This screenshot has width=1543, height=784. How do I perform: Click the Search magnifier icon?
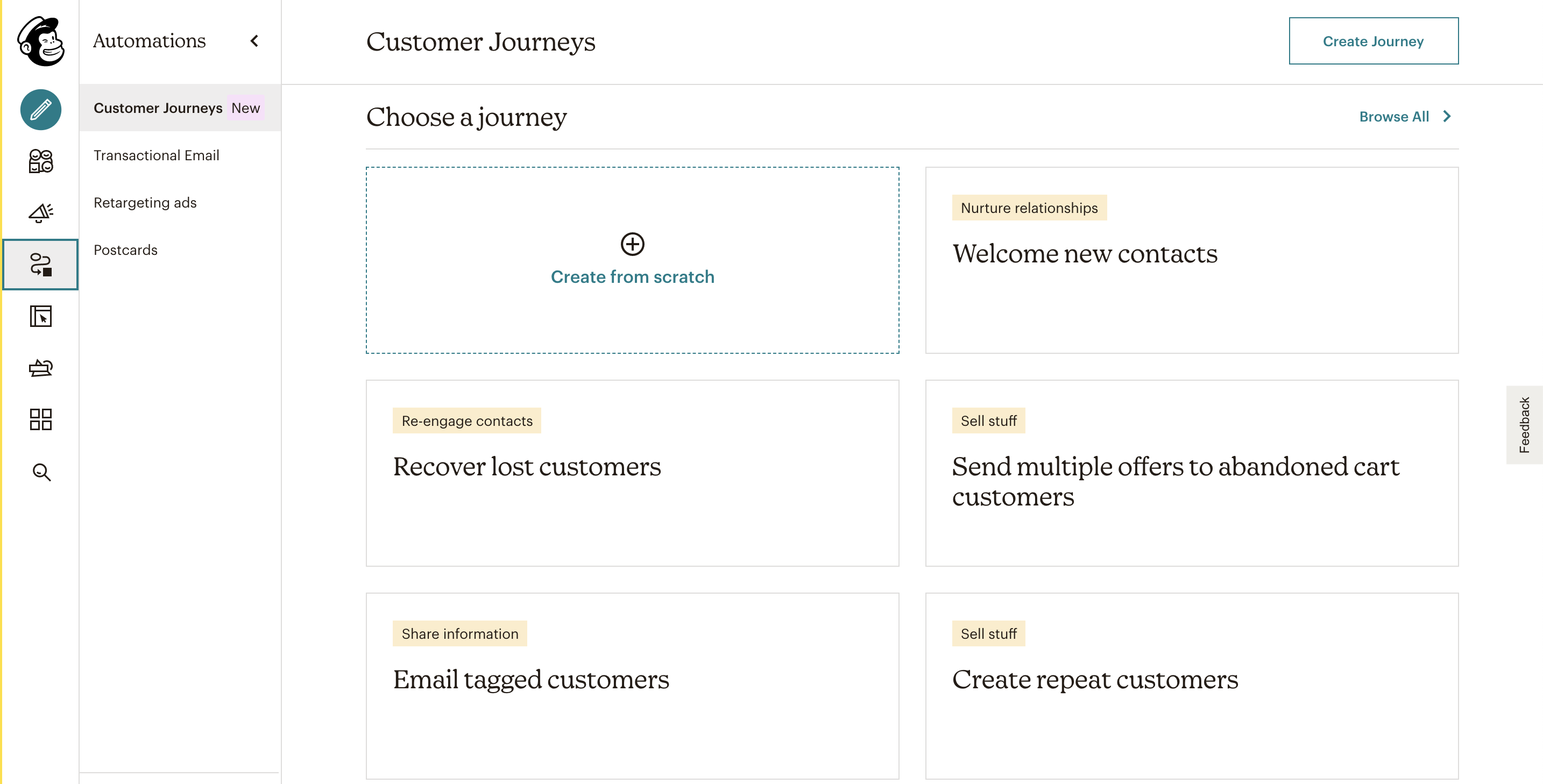tap(41, 472)
